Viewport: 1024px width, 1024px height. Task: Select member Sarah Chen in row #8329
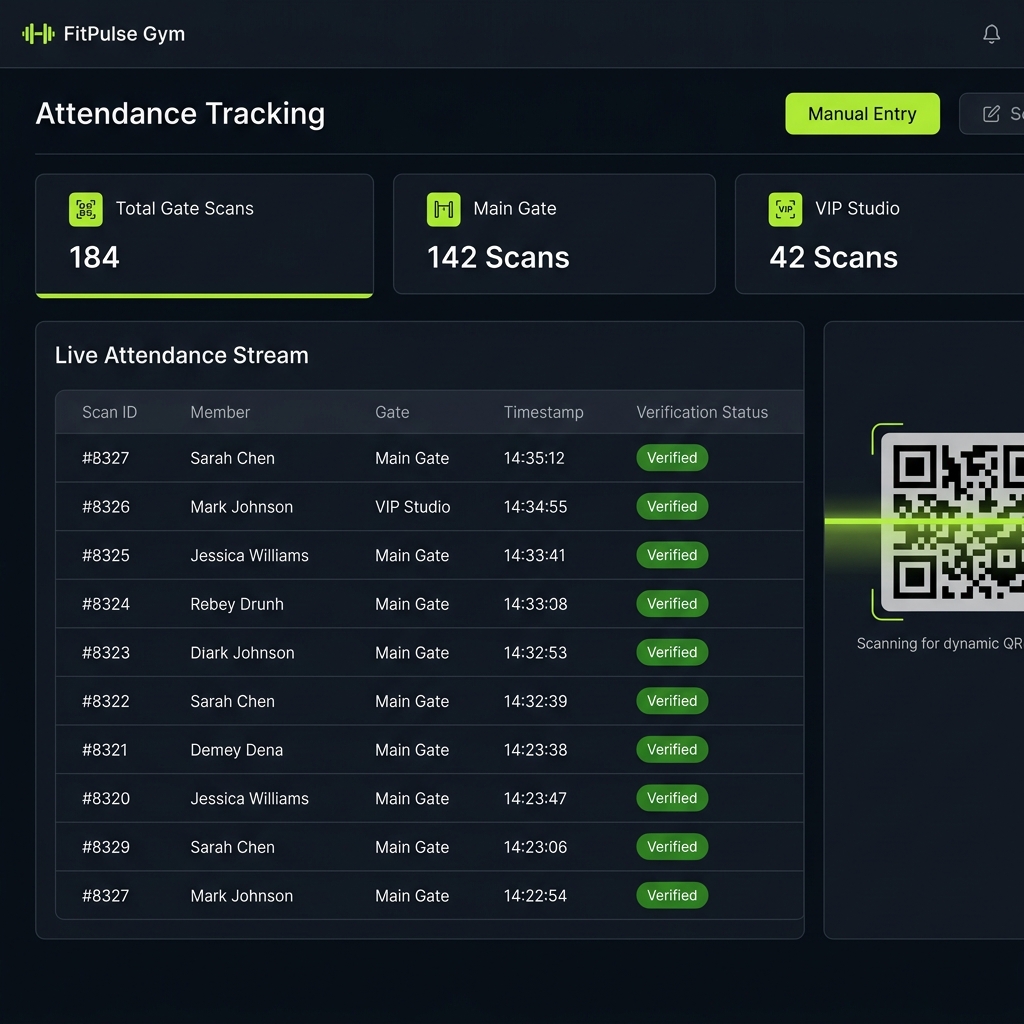coord(232,847)
